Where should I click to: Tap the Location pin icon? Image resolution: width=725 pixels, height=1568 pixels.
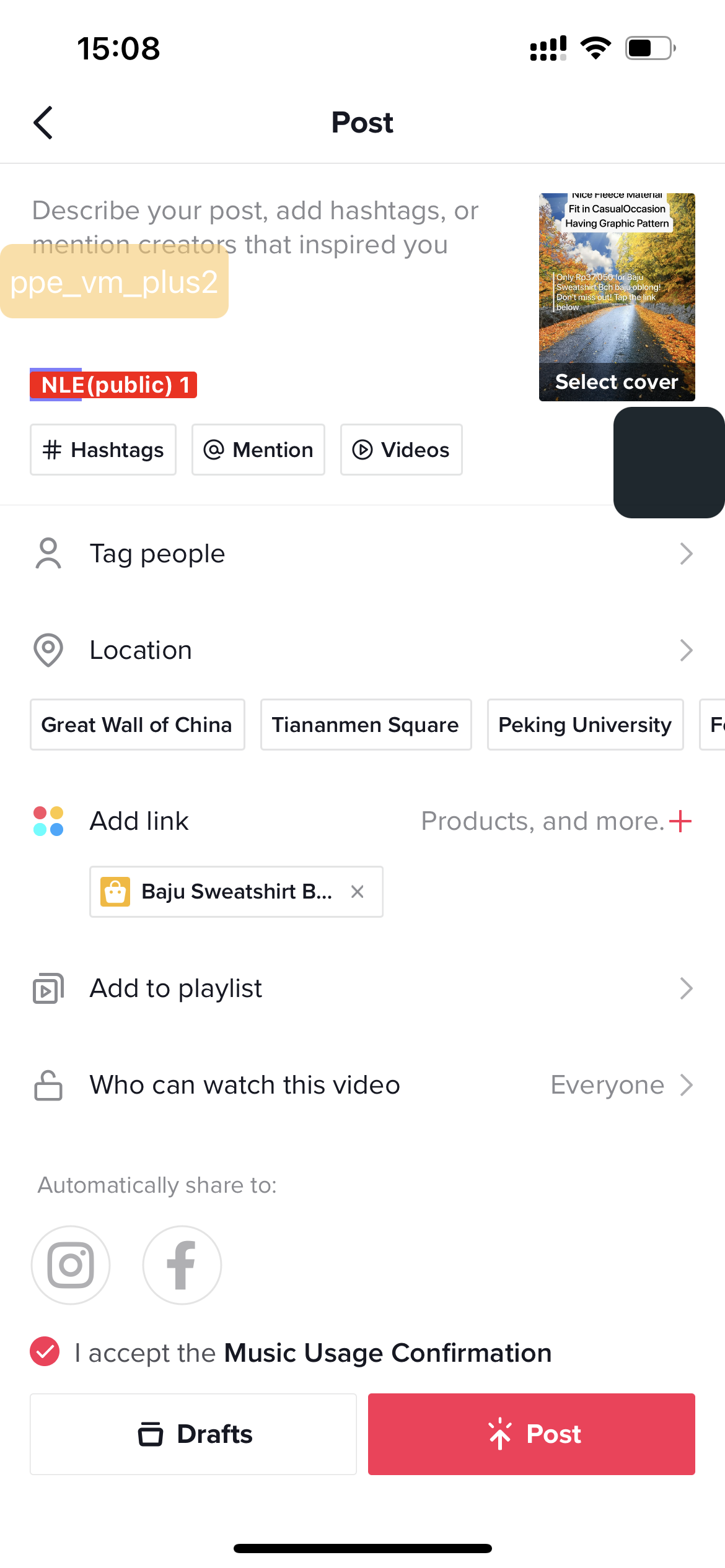pos(48,650)
